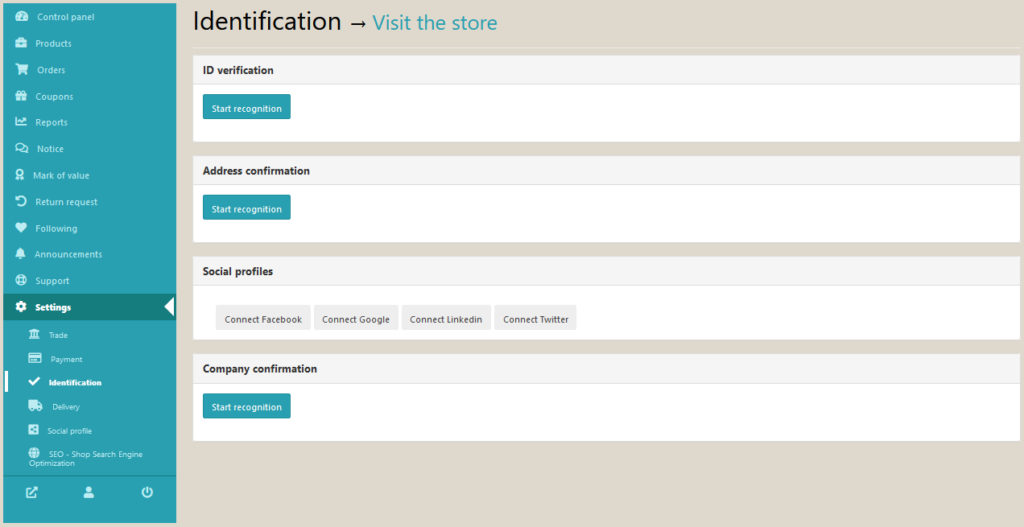Open Trade settings submenu
The image size is (1024, 527).
pyautogui.click(x=58, y=335)
